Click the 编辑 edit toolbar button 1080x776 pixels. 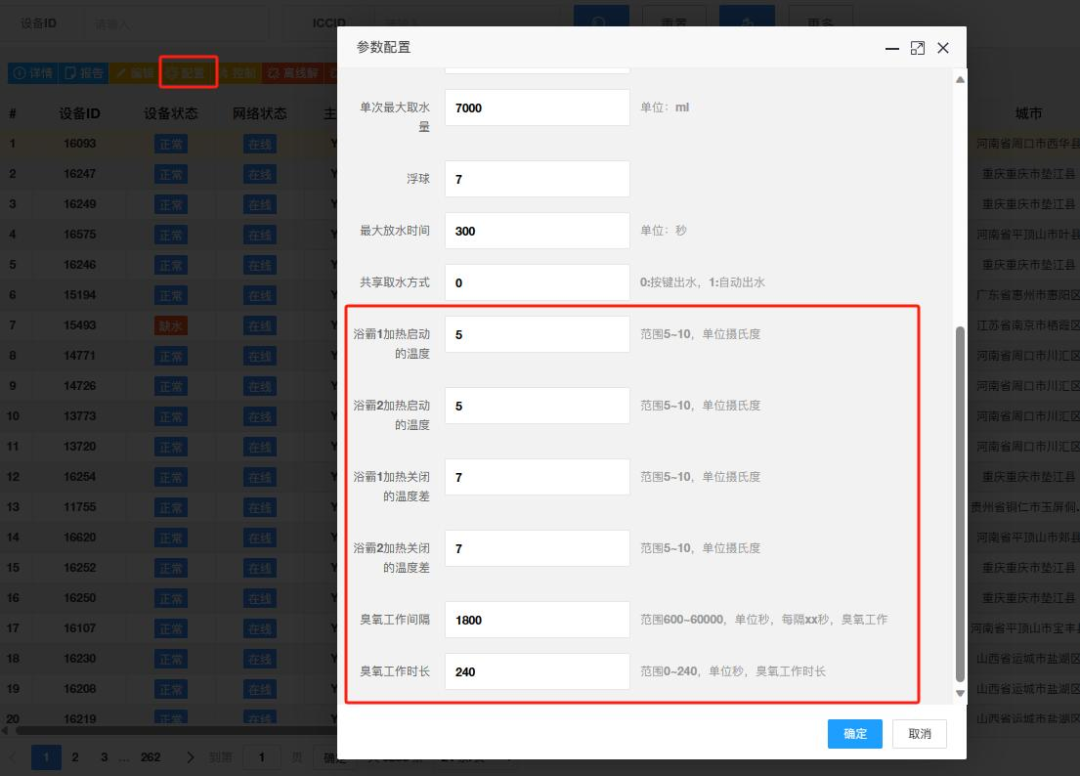pos(134,73)
